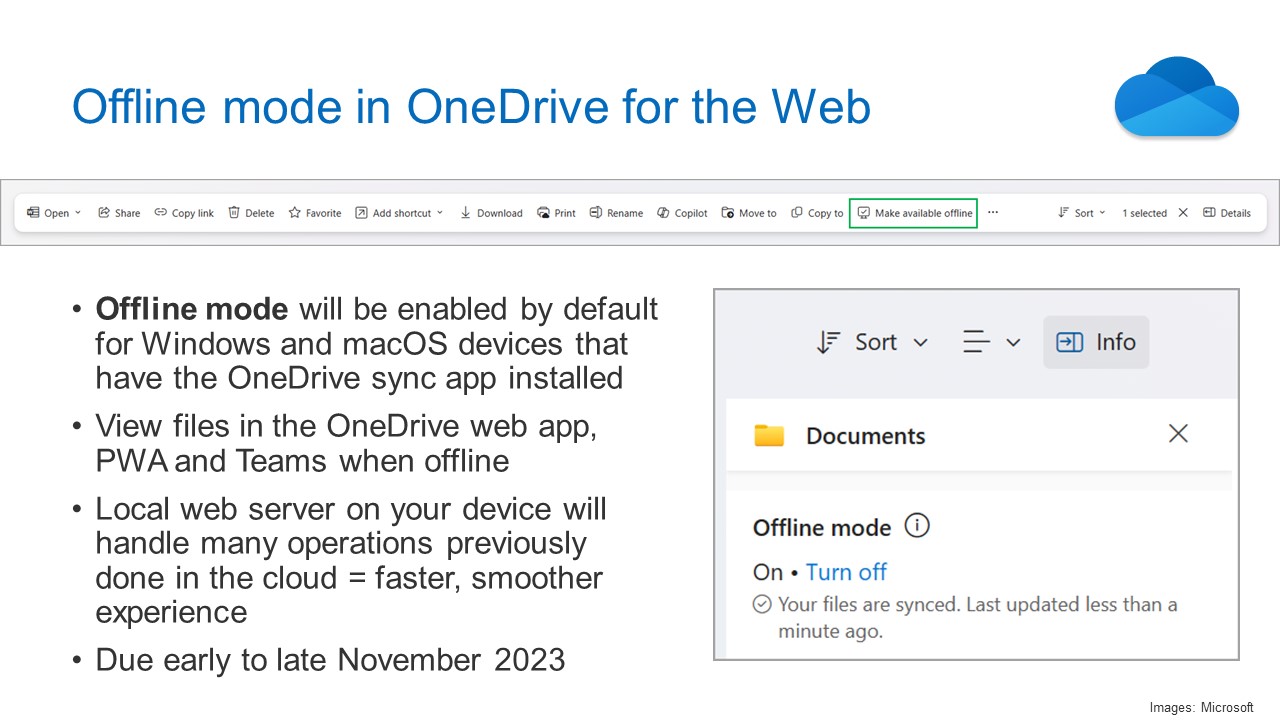The width and height of the screenshot is (1280, 720).
Task: Expand the Open dropdown
Action: (x=76, y=212)
